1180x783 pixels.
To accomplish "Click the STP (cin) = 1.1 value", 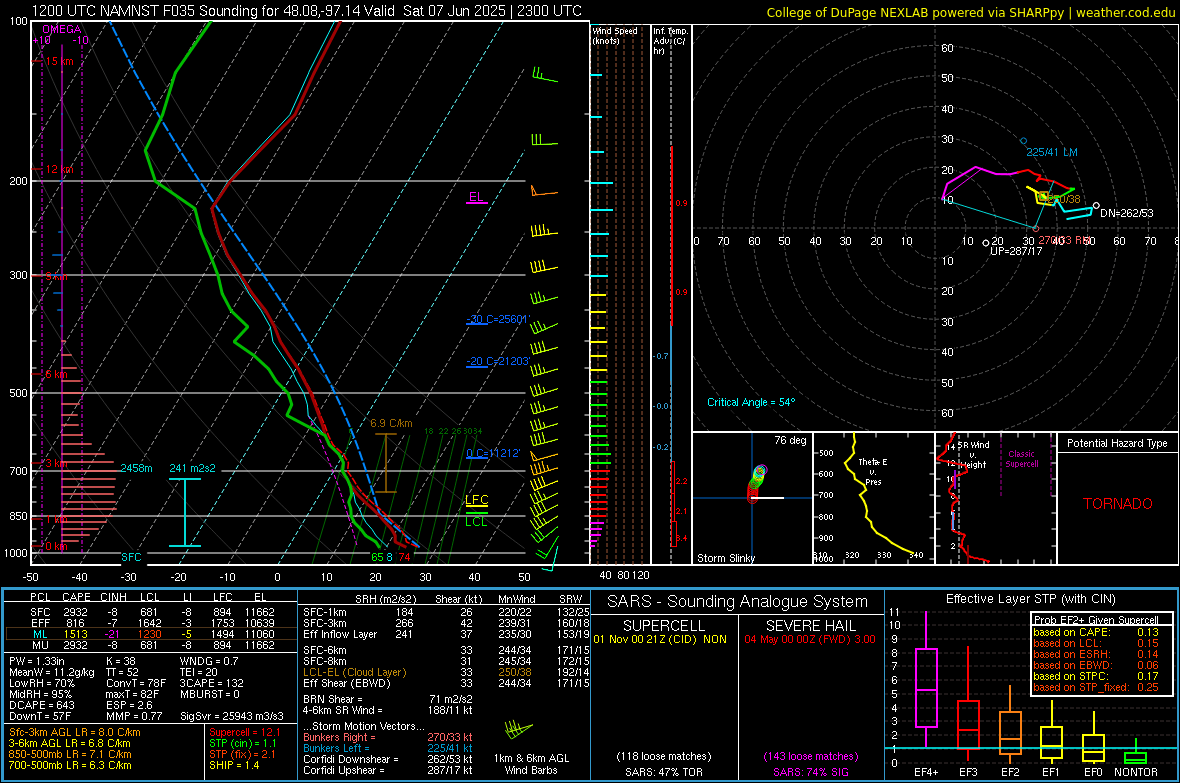I will [242, 743].
